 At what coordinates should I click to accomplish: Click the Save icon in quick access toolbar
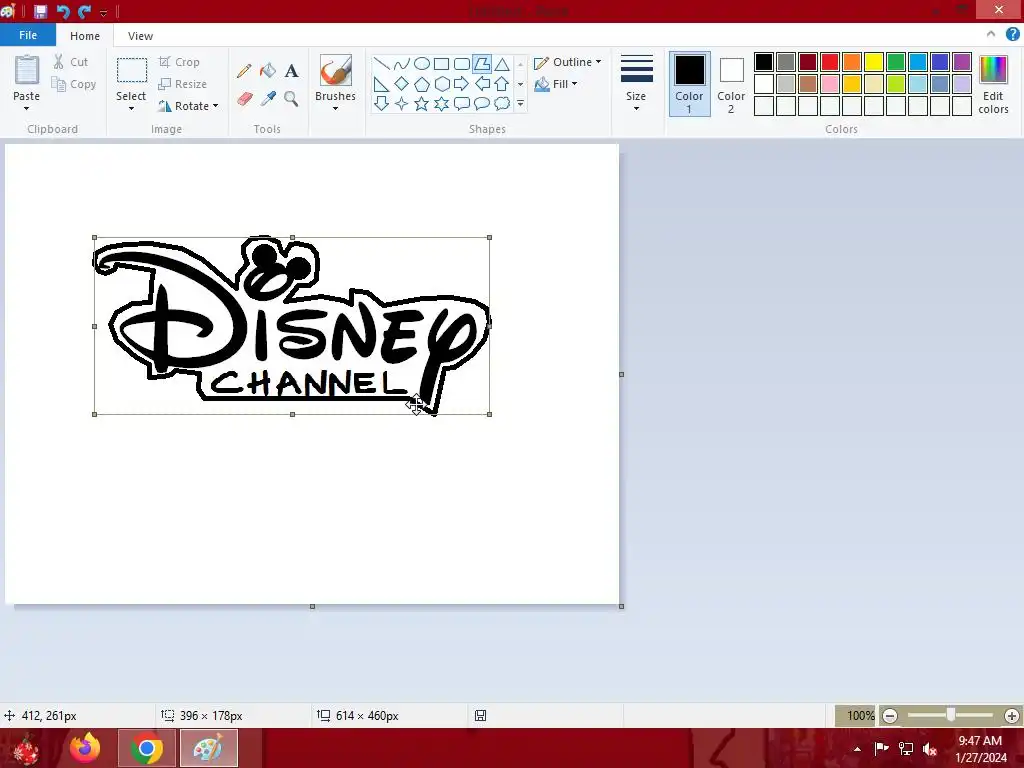pos(40,11)
